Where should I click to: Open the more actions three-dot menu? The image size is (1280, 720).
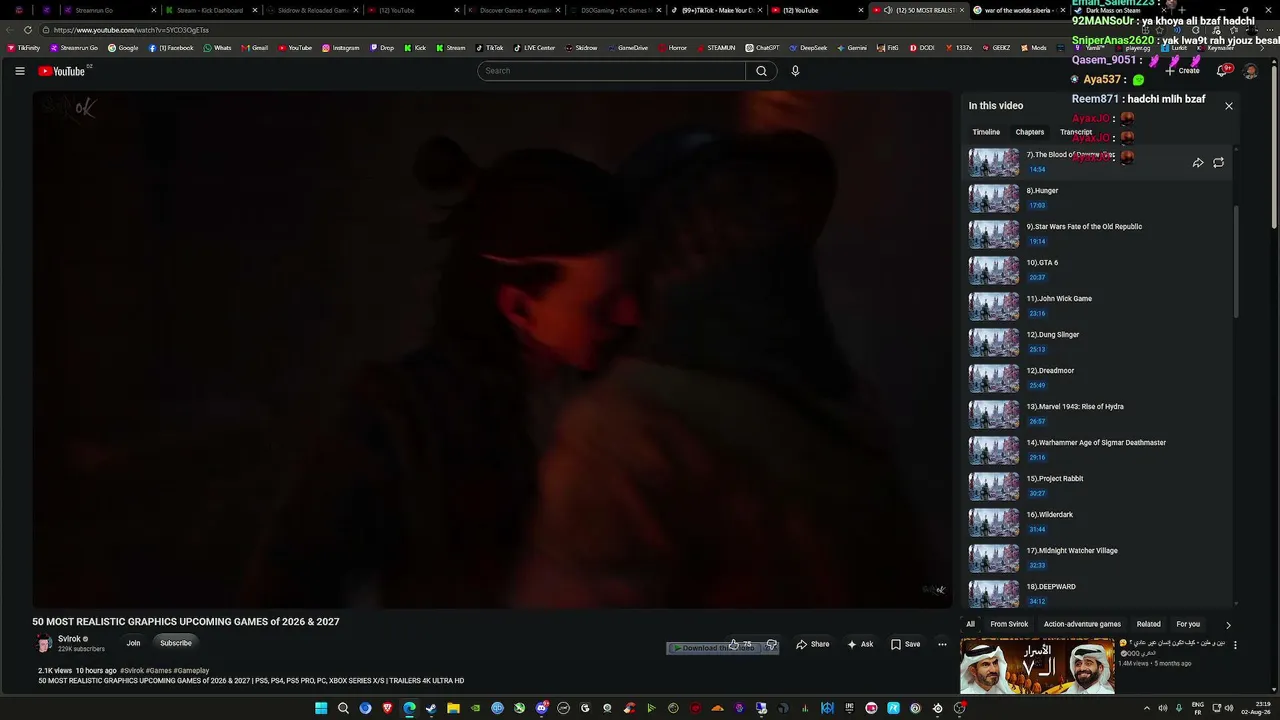point(942,645)
